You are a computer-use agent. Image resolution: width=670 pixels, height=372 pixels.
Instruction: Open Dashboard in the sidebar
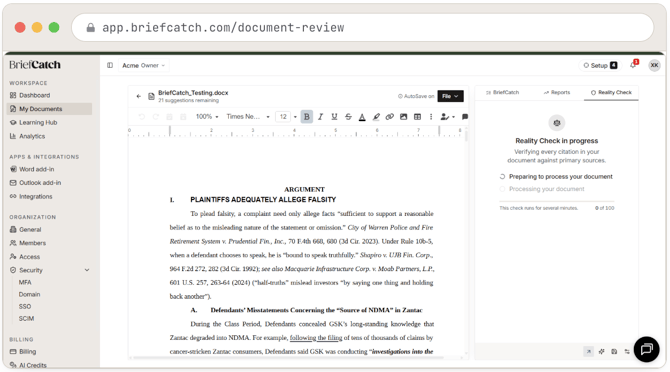coord(49,95)
